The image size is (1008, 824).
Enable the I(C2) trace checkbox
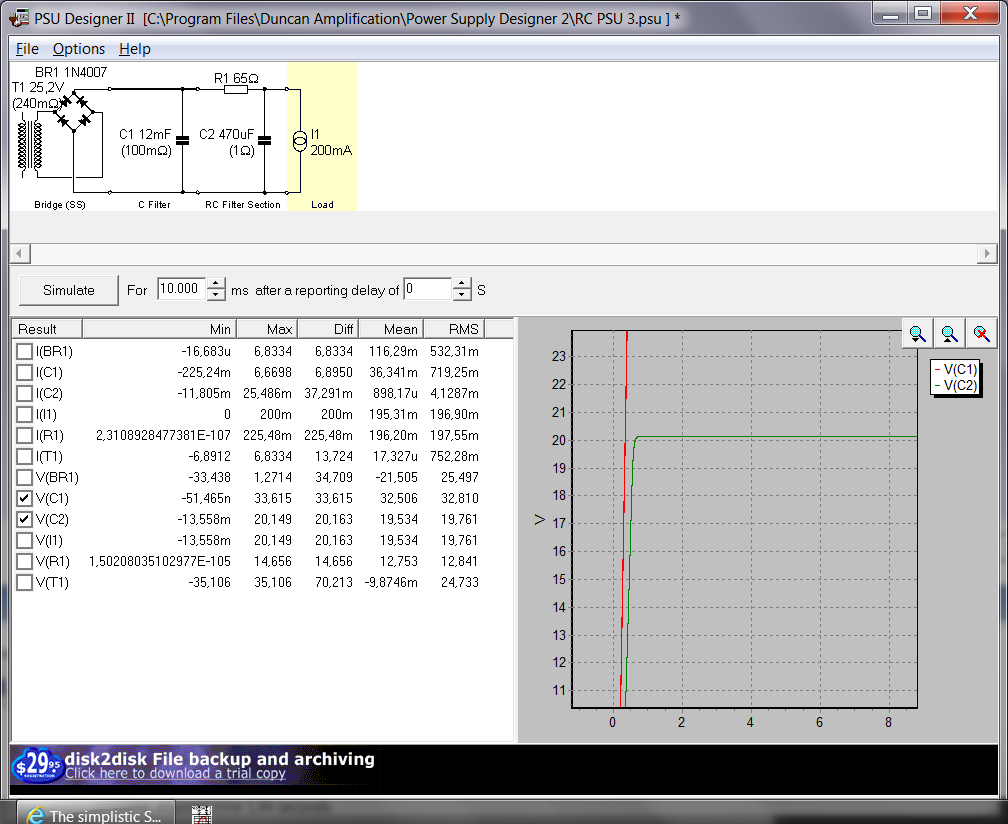tap(24, 393)
